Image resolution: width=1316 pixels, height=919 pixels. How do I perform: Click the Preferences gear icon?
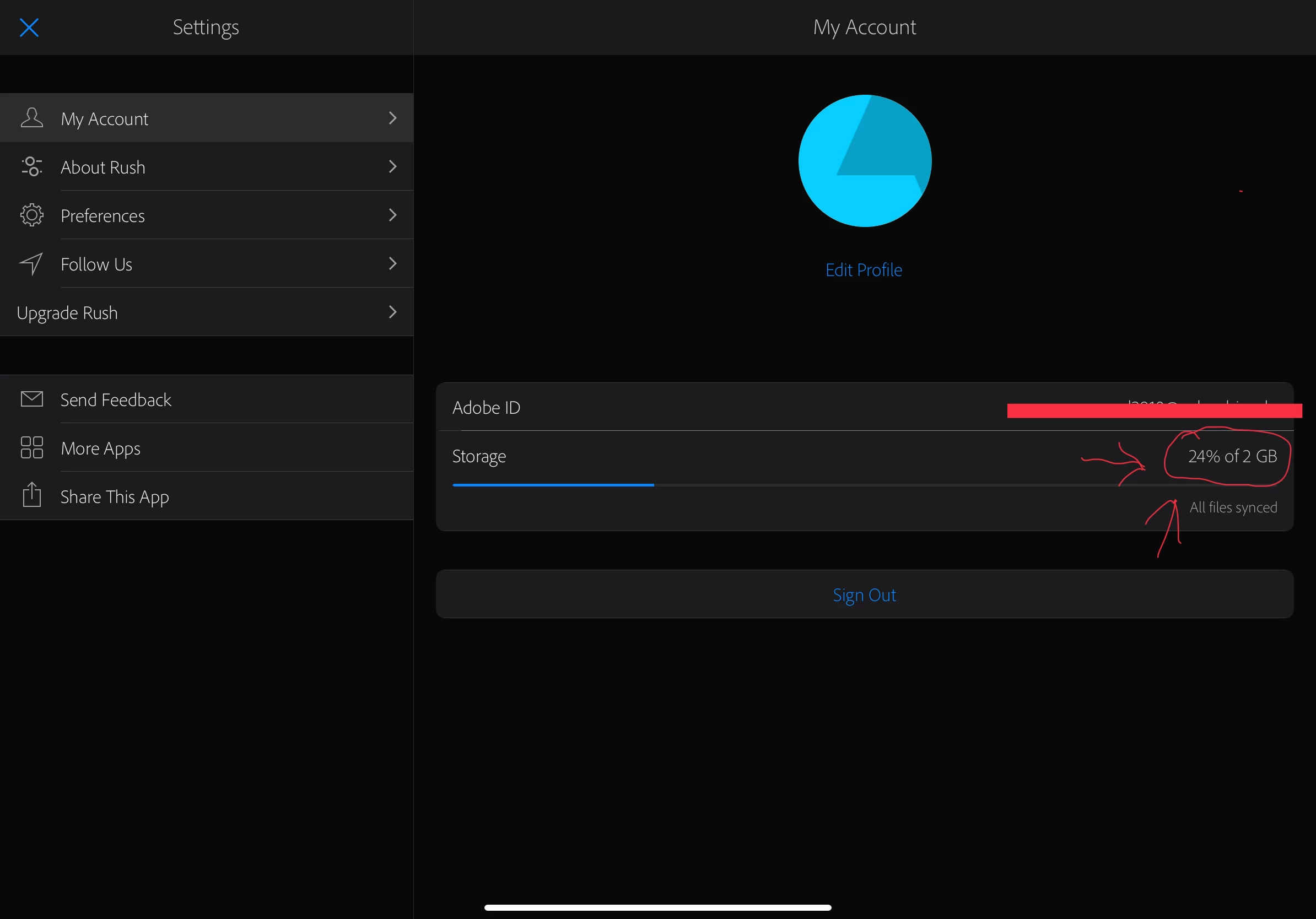point(31,215)
